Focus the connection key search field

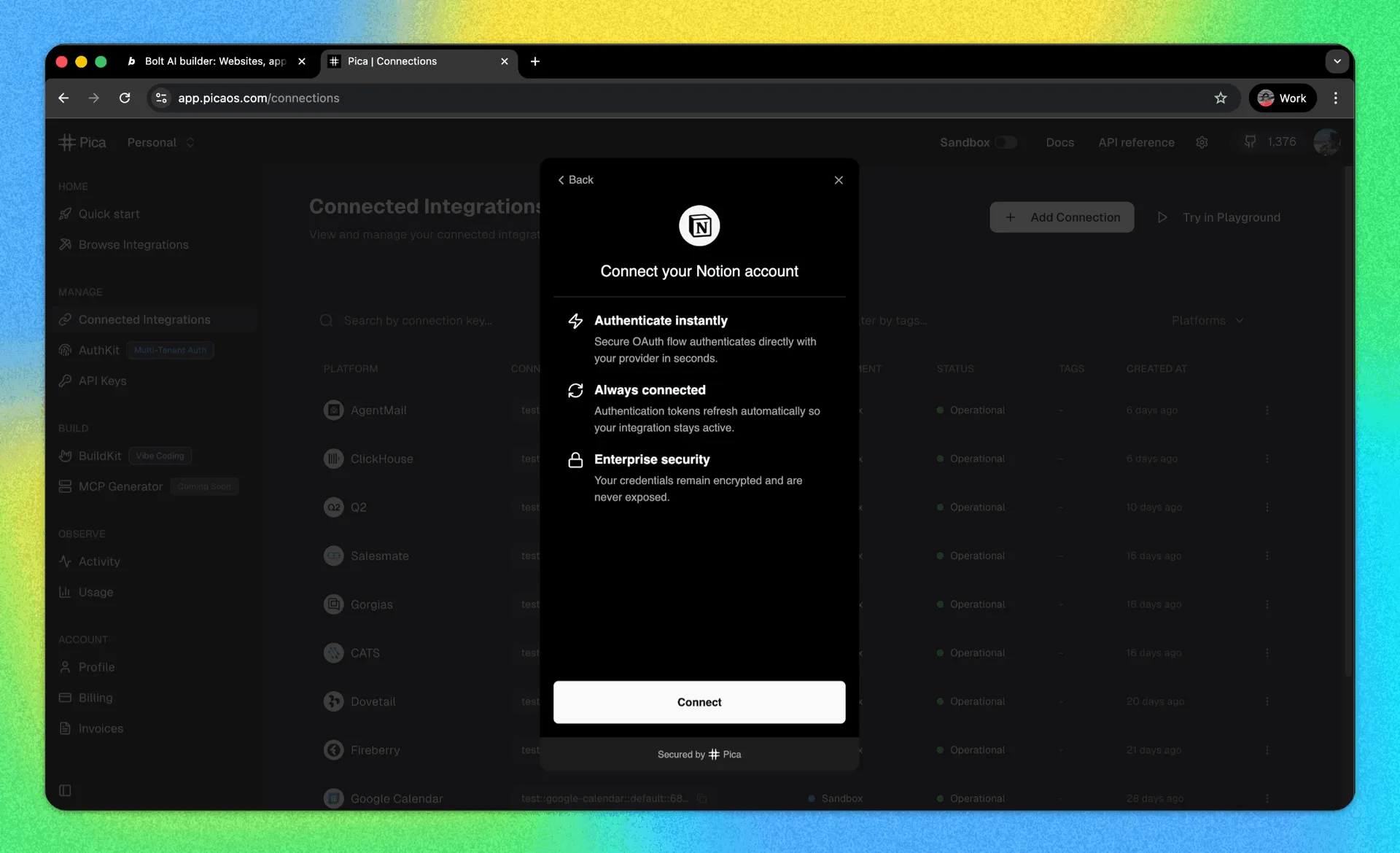[427, 320]
